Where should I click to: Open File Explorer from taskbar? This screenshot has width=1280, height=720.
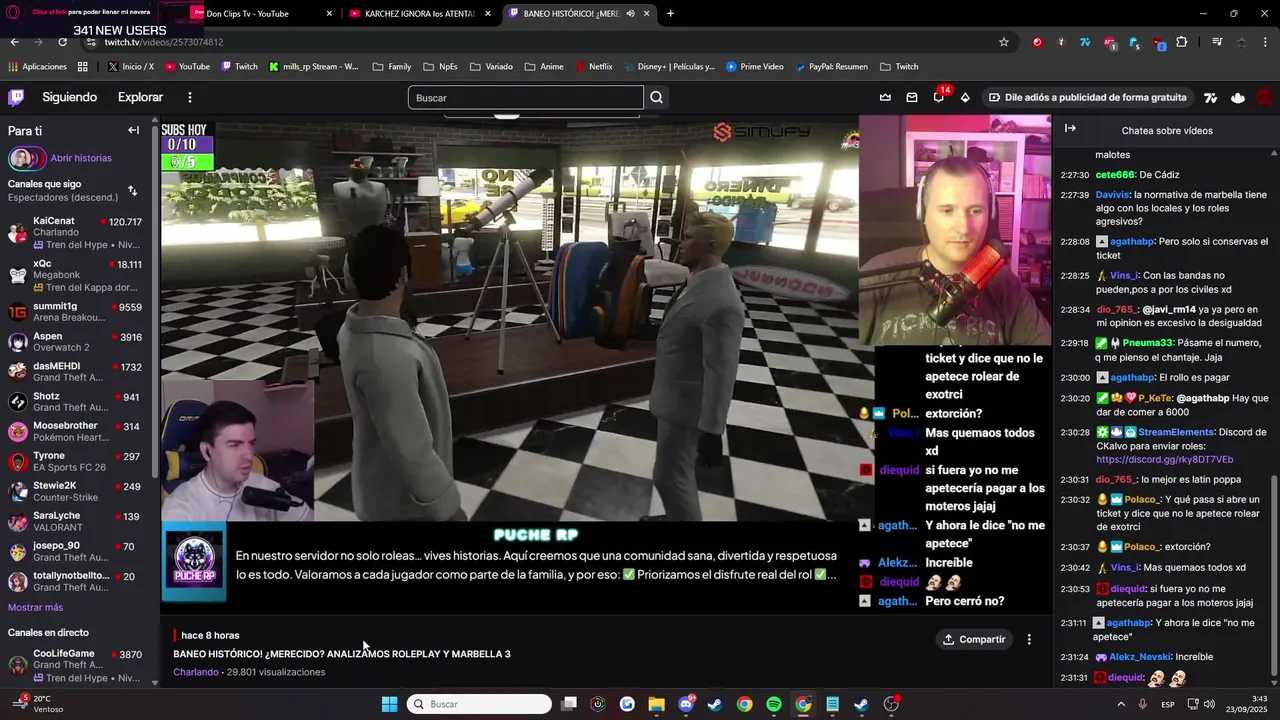(656, 704)
